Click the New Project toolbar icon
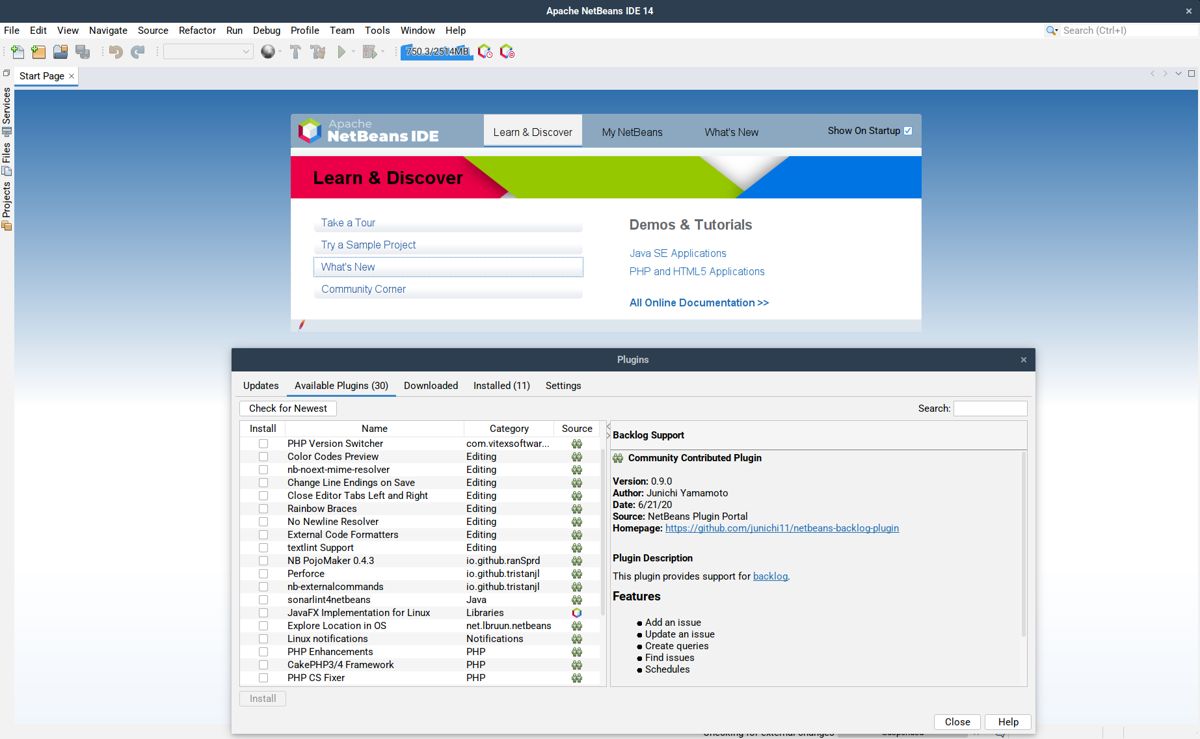 pyautogui.click(x=38, y=52)
